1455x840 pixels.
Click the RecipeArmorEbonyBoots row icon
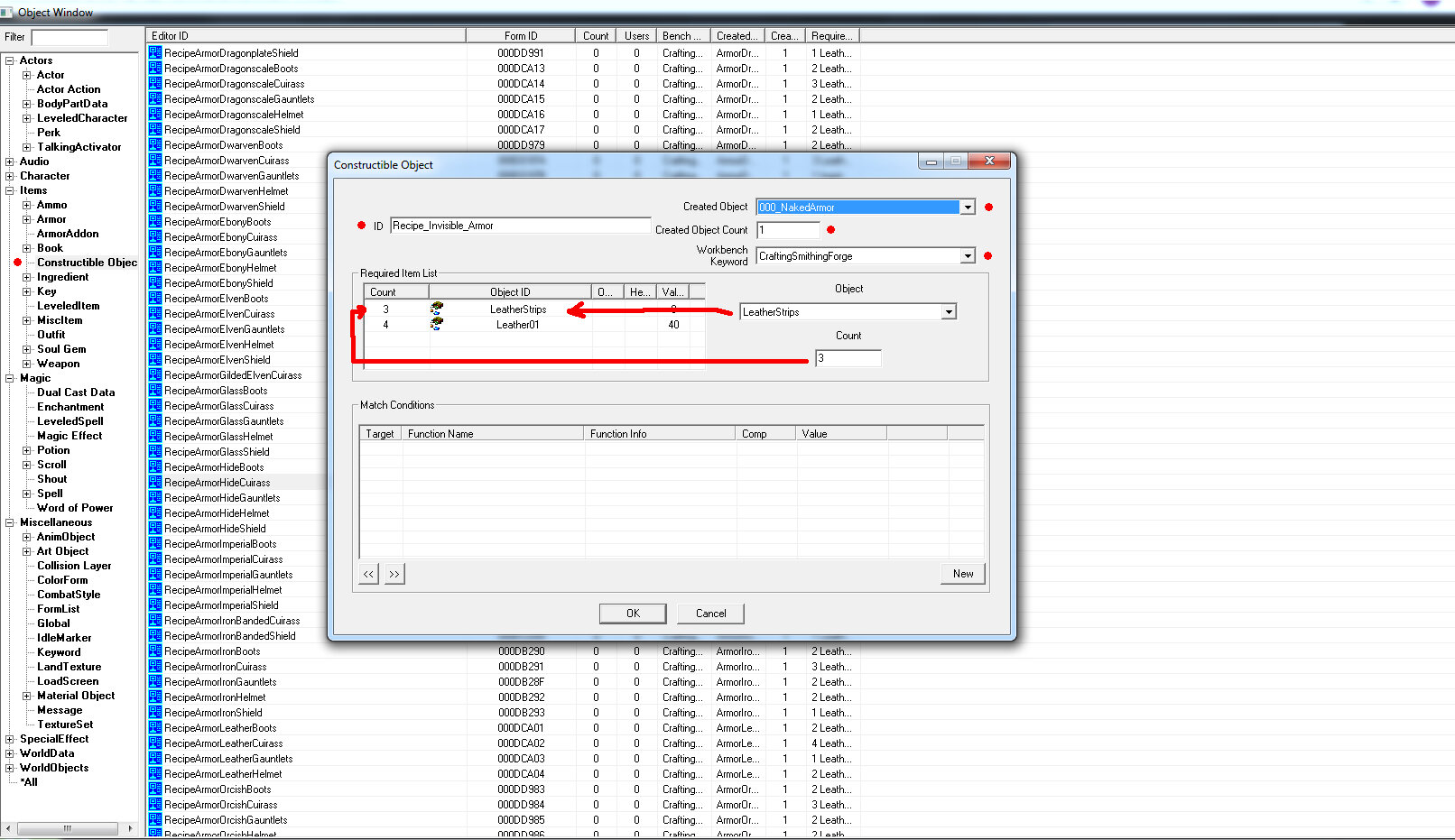(155, 222)
